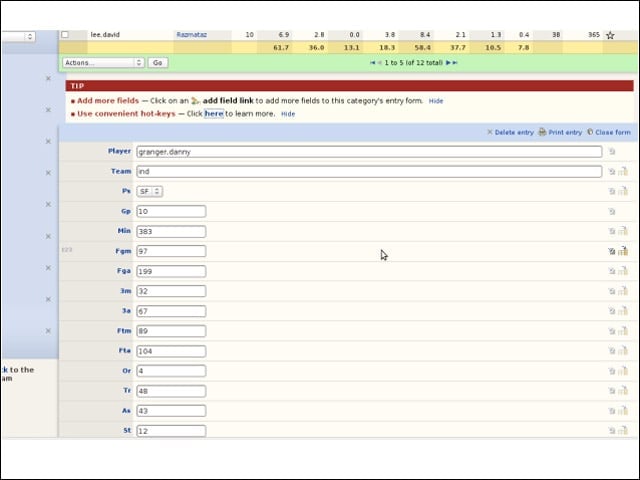Click the Min field with value 383
Viewport: 640px width, 480px height.
(171, 231)
